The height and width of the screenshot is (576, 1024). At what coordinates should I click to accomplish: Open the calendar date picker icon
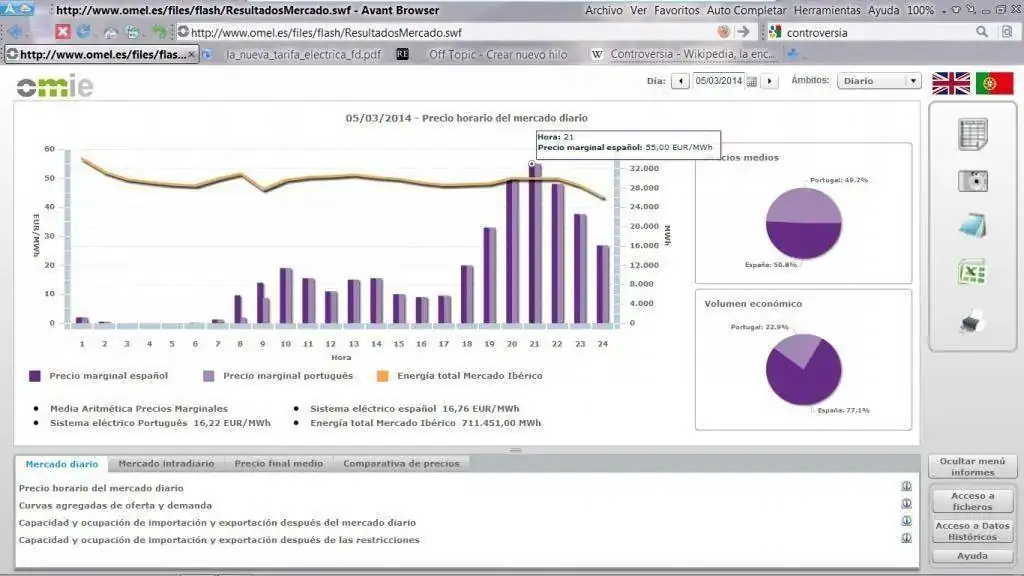(x=751, y=81)
